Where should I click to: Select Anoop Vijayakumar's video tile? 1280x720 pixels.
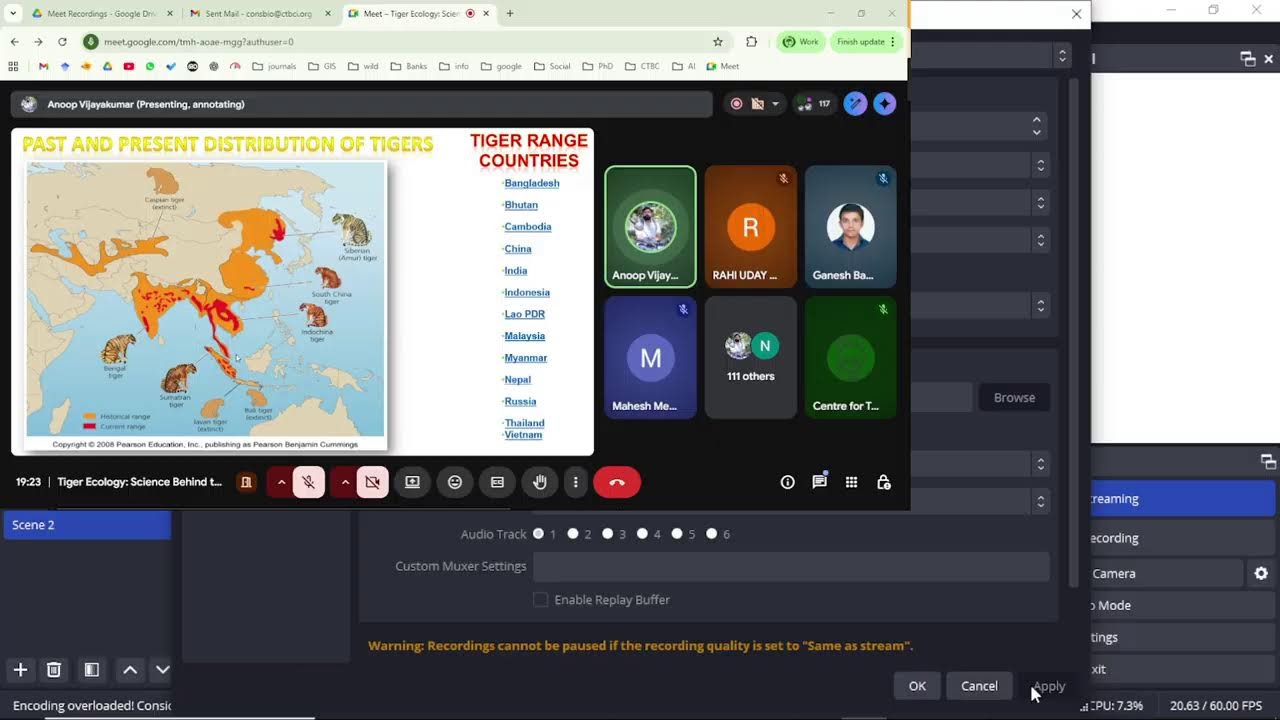(x=650, y=227)
